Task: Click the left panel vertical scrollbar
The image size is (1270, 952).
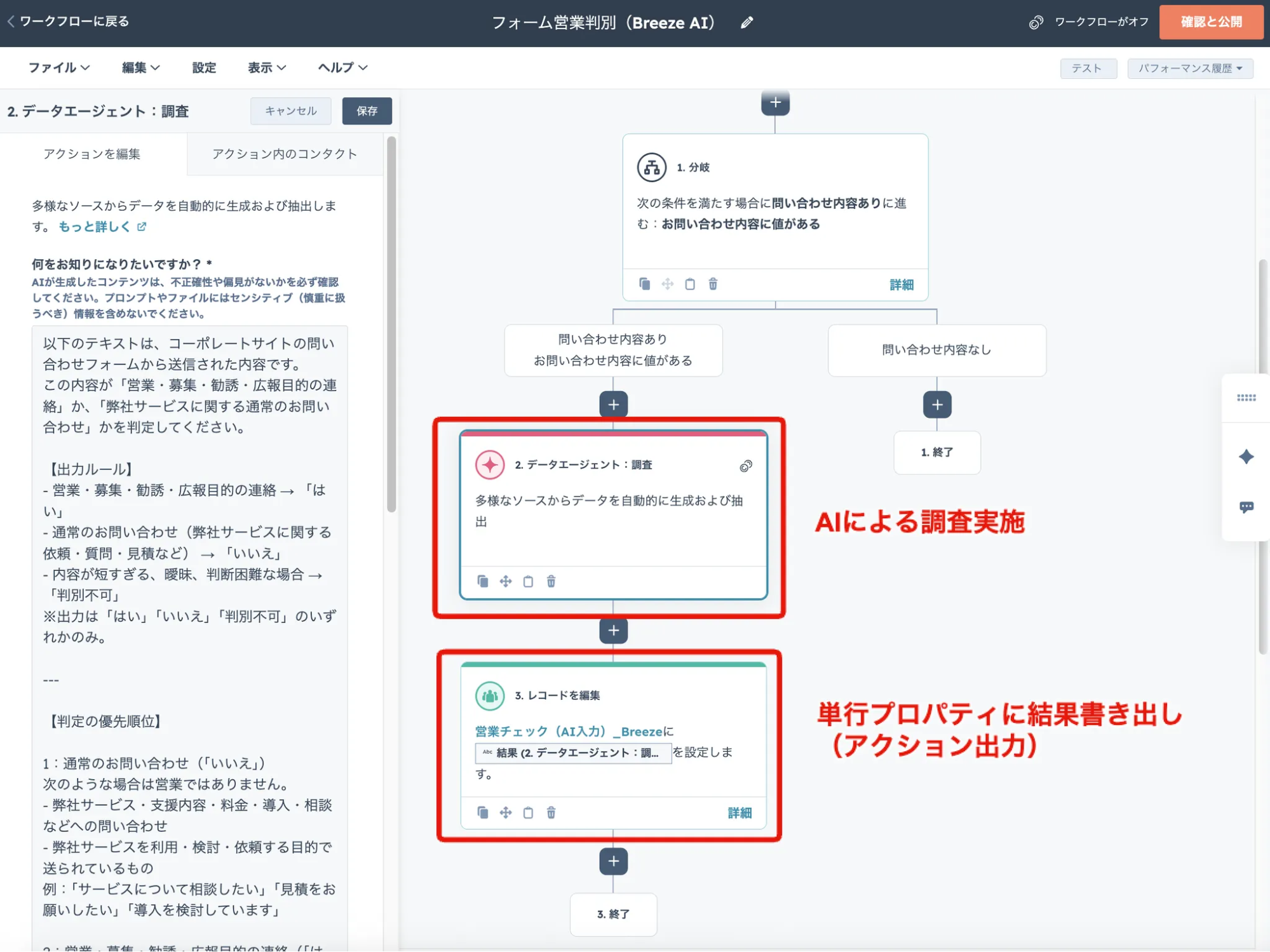Action: (391, 324)
